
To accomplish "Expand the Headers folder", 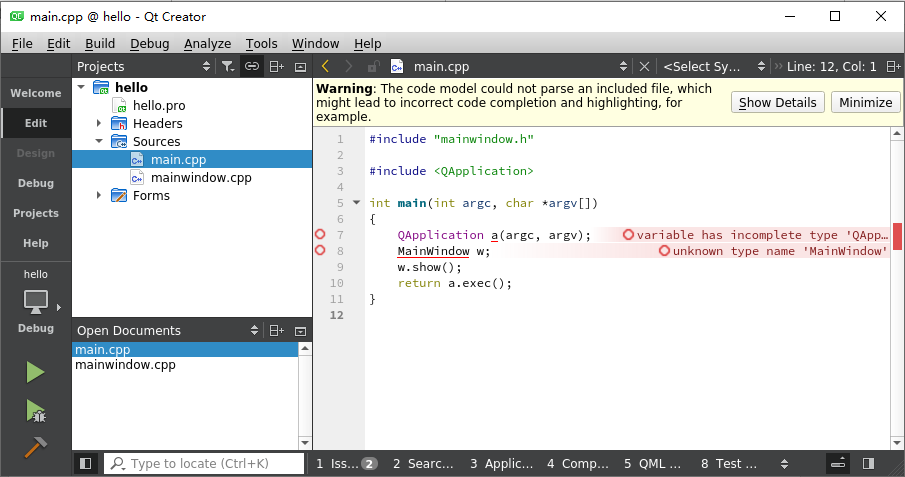I will 99,123.
